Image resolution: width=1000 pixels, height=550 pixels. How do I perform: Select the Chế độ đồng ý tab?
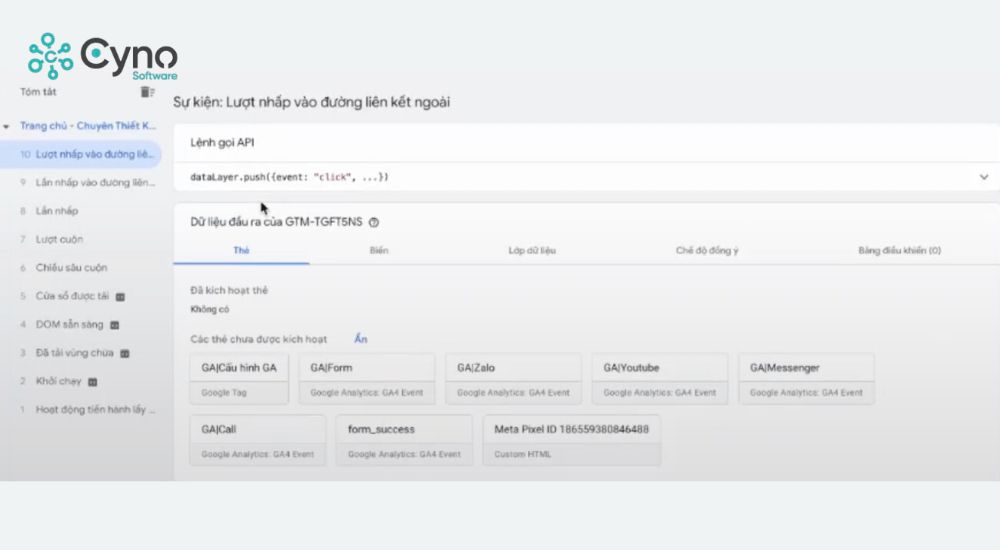point(707,251)
